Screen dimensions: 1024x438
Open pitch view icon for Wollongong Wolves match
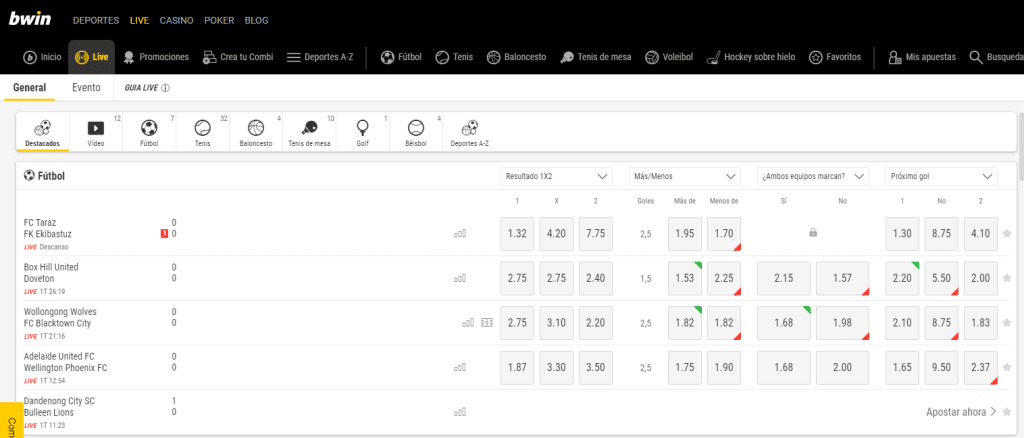pos(487,322)
